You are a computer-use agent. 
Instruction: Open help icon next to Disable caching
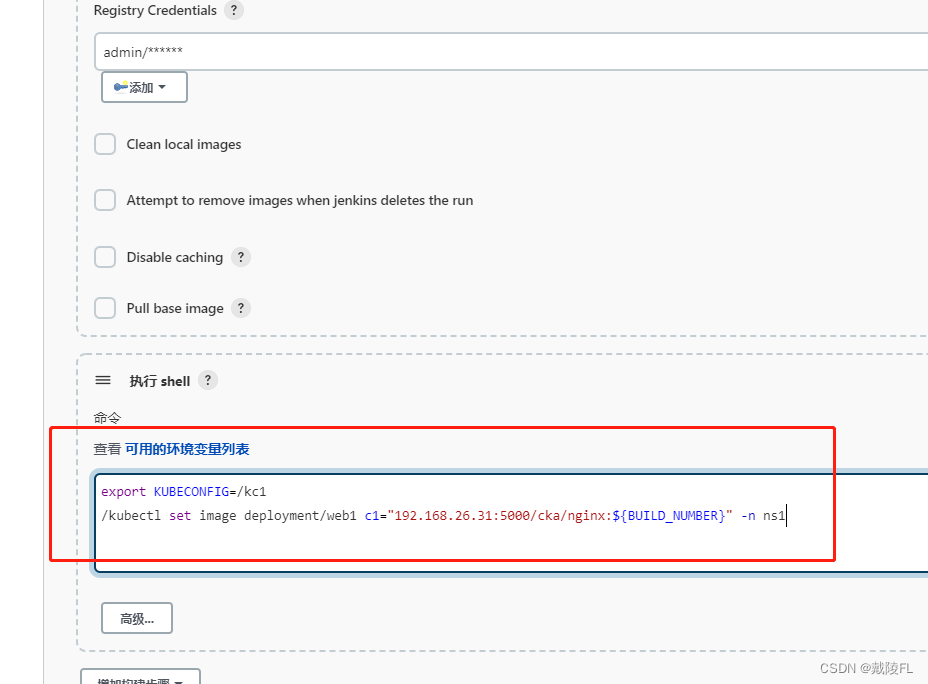[240, 257]
